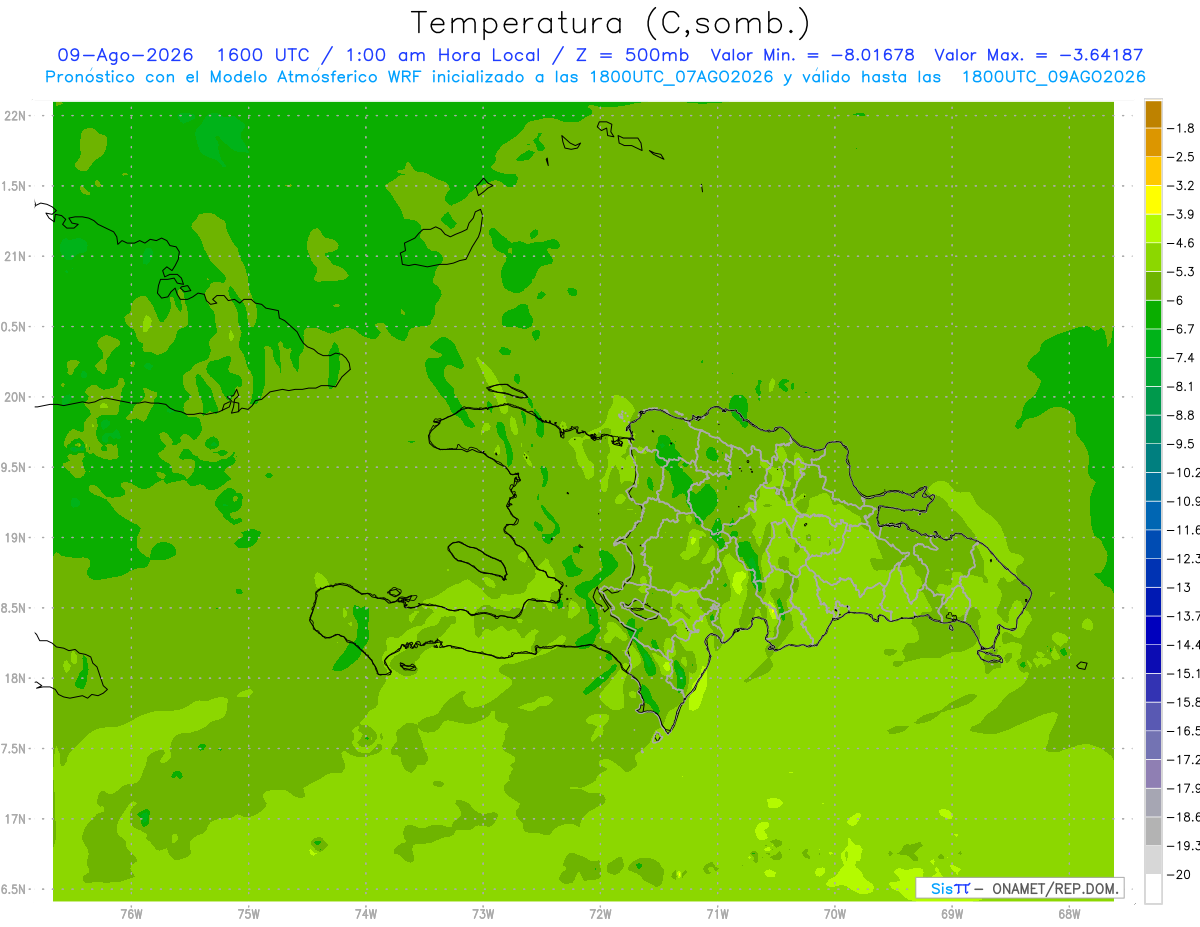Click the 22N latitude axis label
1200x927 pixels.
point(15,116)
